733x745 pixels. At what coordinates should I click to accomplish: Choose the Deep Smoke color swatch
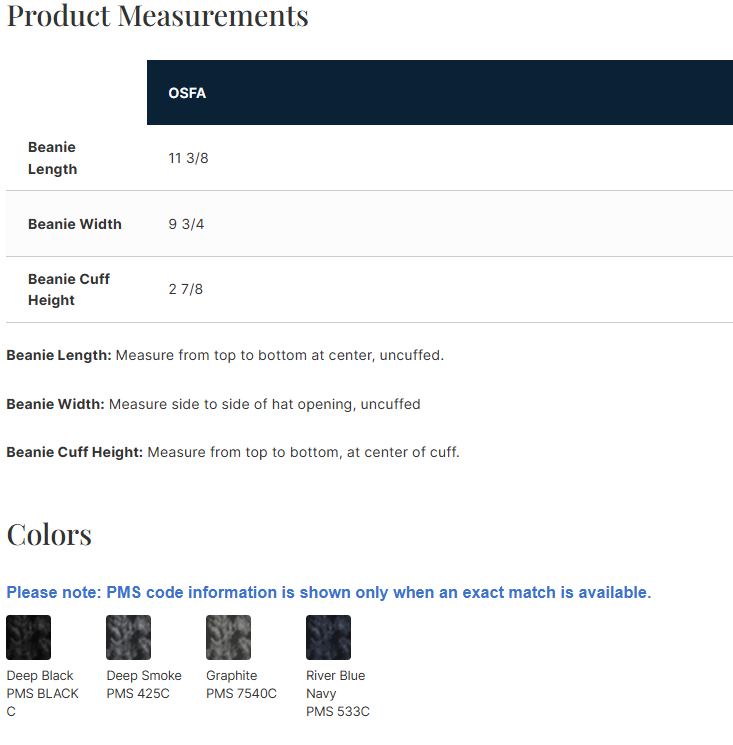pos(128,637)
